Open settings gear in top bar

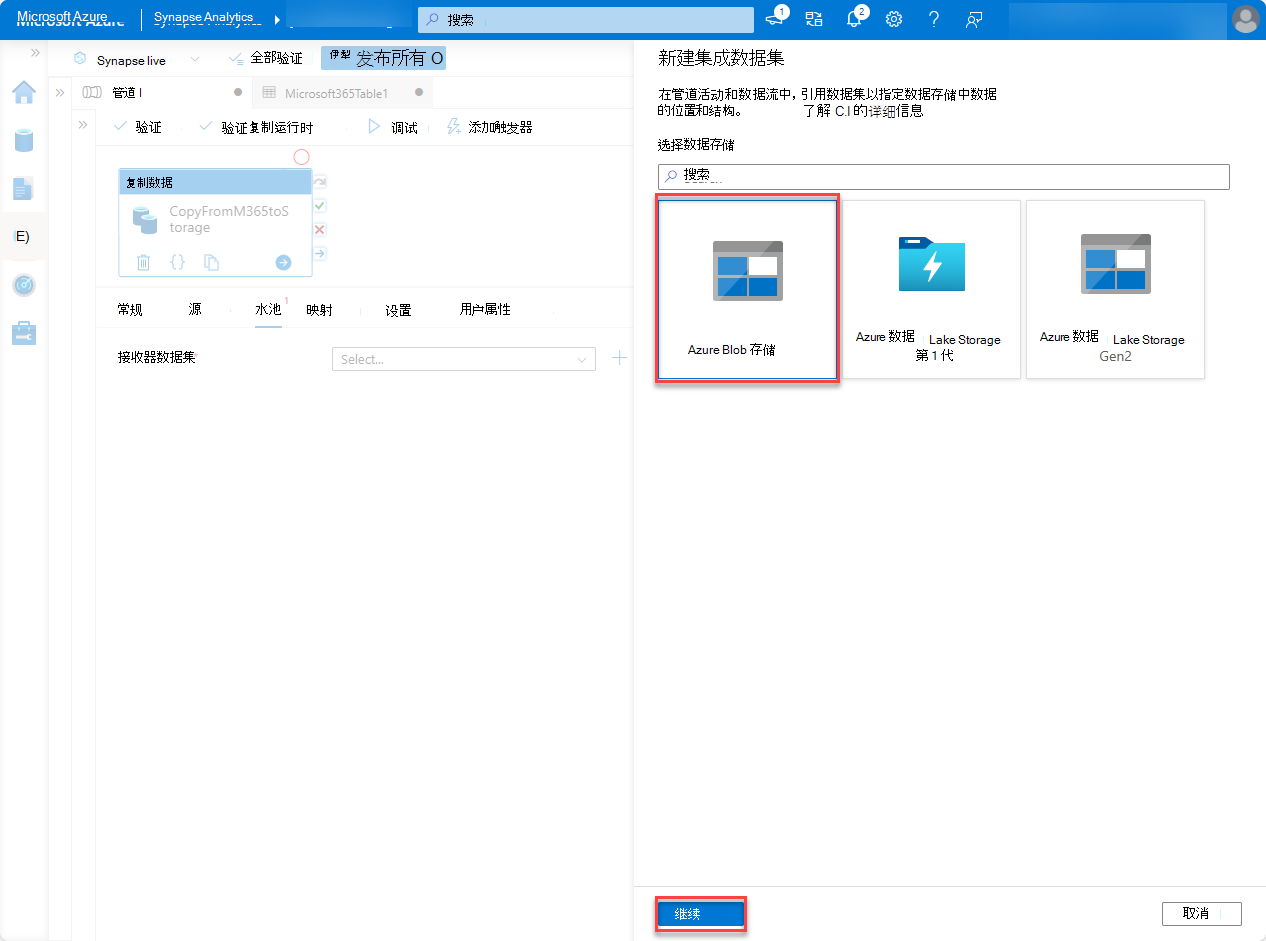click(x=894, y=19)
